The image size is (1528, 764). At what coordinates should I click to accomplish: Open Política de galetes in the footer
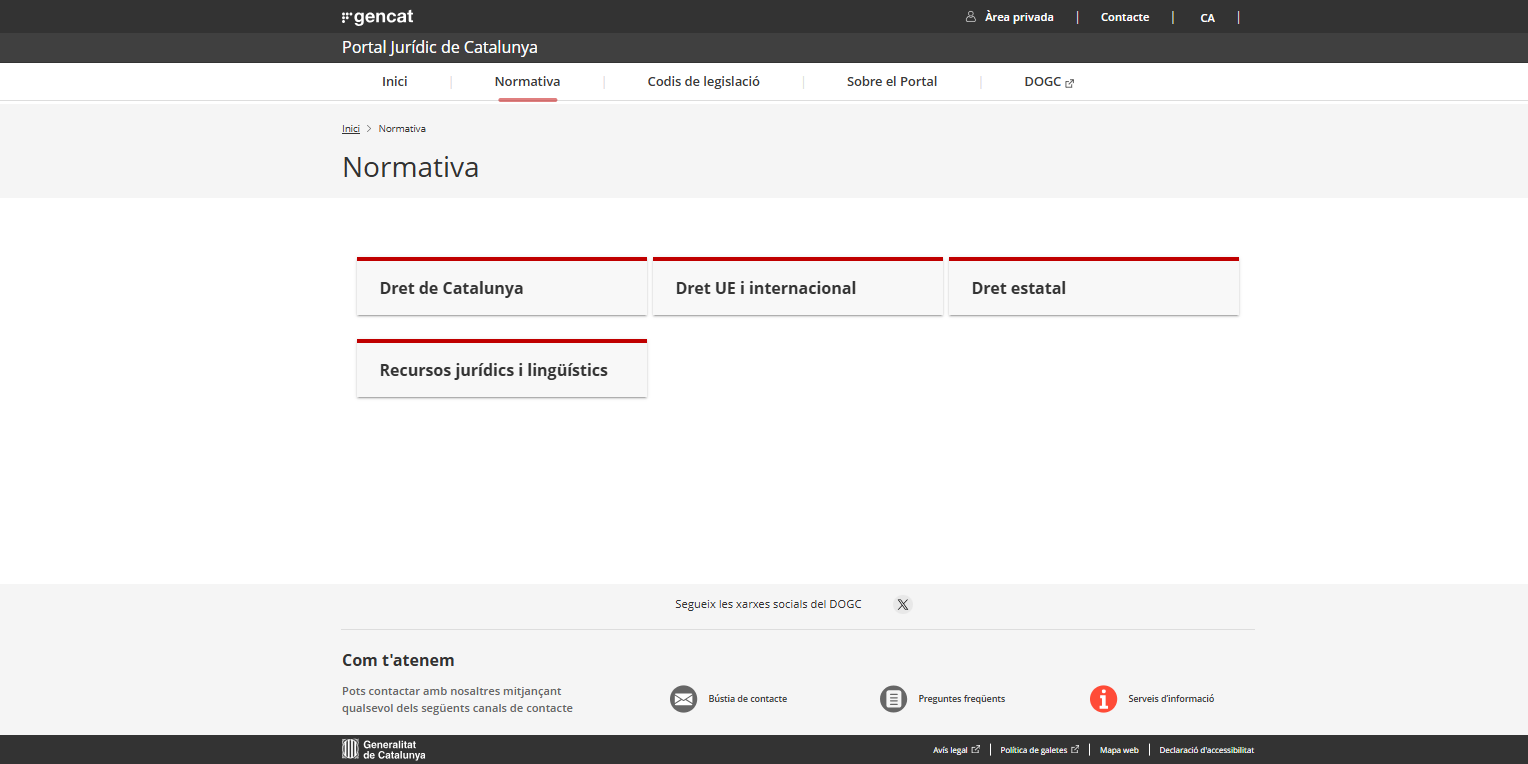1035,749
